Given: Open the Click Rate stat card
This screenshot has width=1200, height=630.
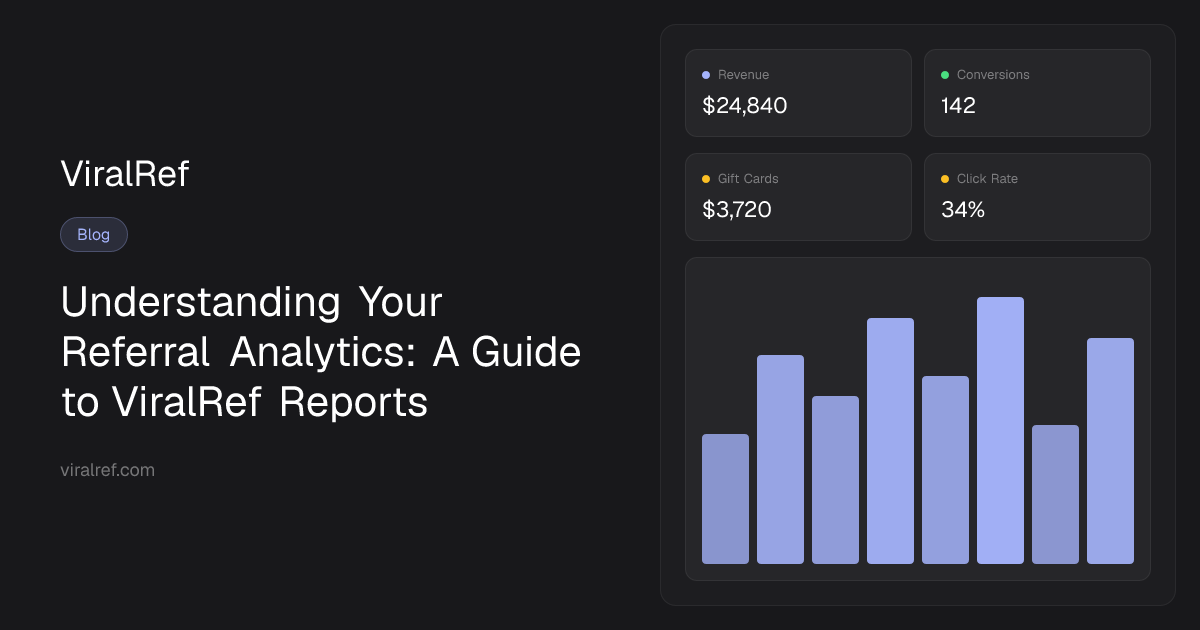Looking at the screenshot, I should 1037,197.
